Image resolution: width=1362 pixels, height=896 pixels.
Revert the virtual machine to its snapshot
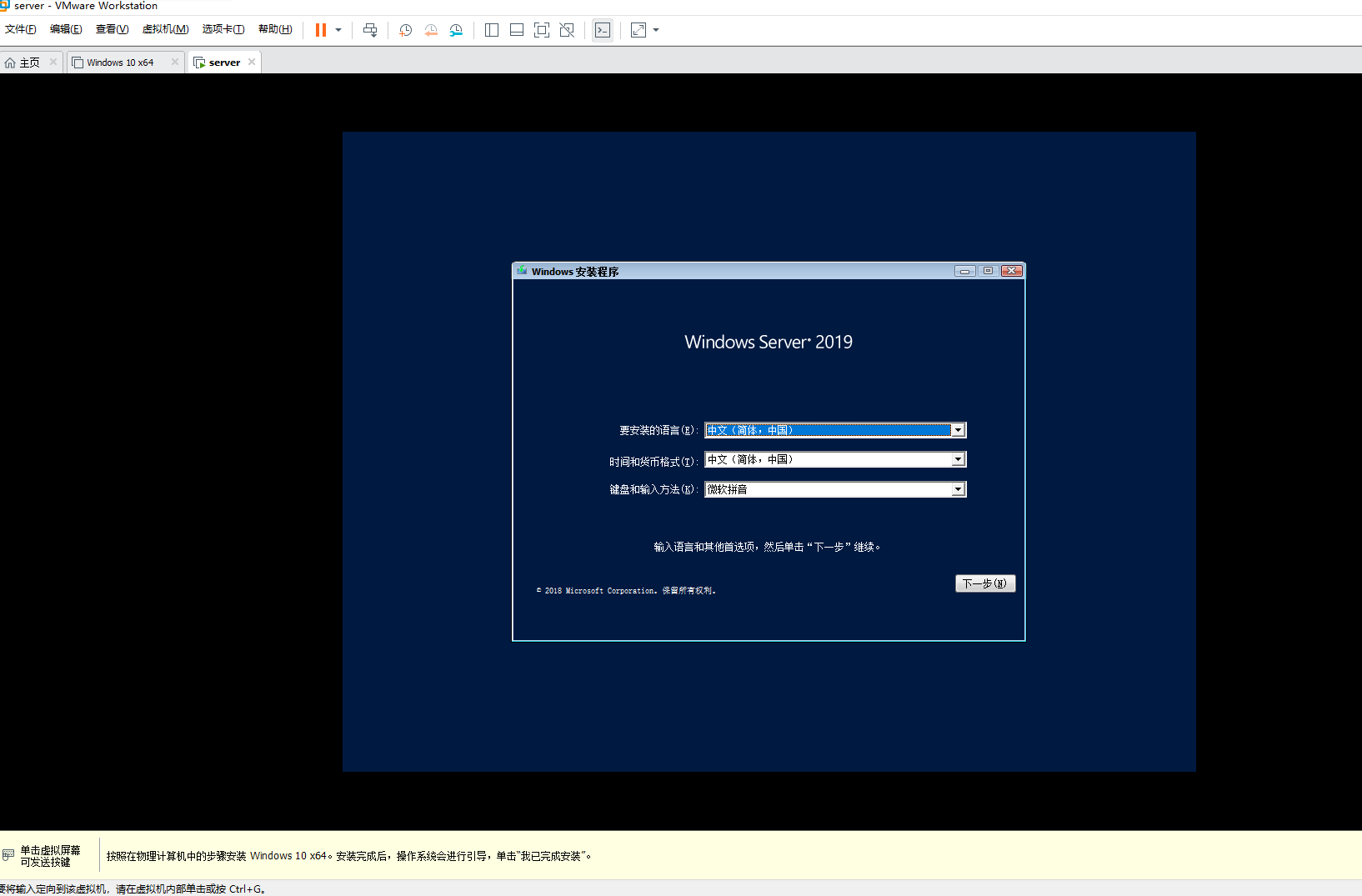(432, 30)
